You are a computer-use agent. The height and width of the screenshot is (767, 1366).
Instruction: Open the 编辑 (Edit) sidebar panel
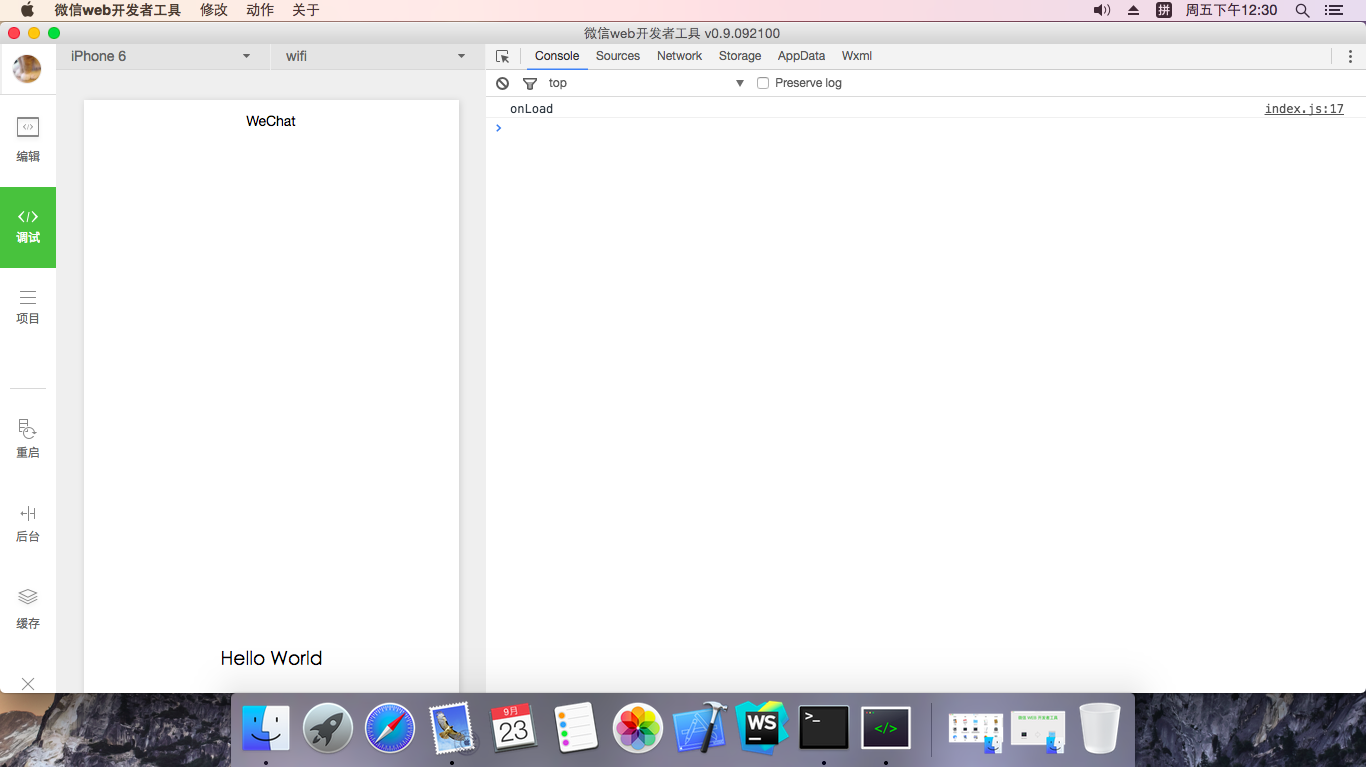point(28,140)
